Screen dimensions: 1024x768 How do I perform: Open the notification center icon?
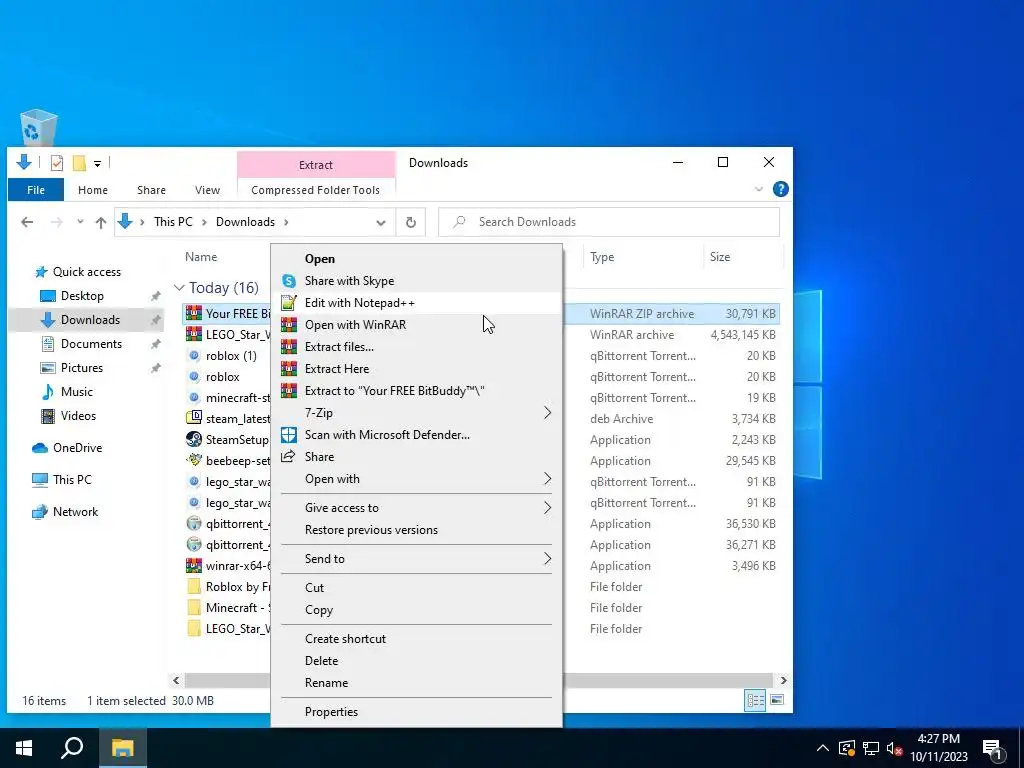pyautogui.click(x=993, y=750)
